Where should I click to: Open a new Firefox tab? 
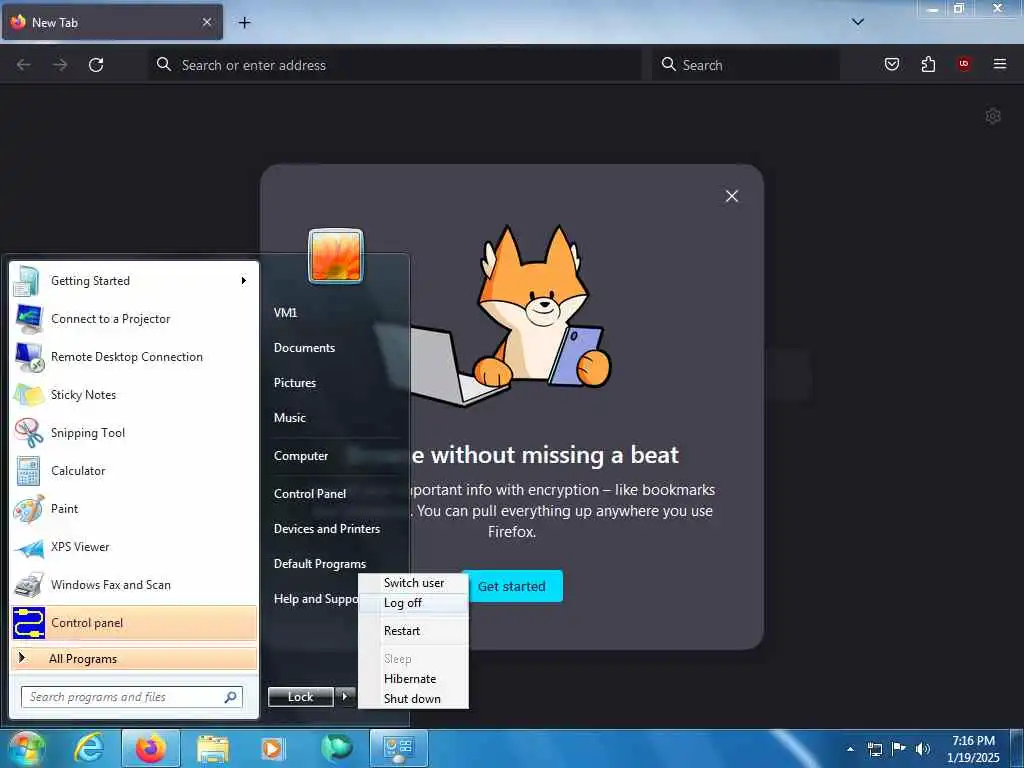[244, 23]
